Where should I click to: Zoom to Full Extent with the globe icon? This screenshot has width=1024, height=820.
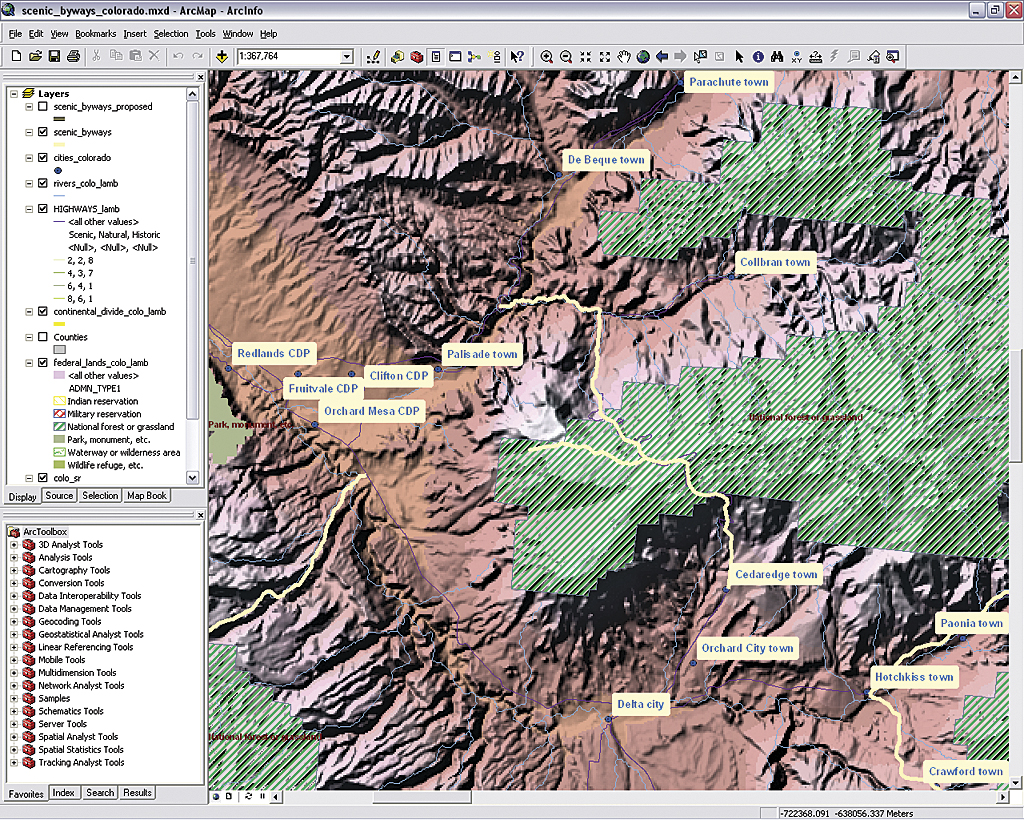click(x=643, y=57)
